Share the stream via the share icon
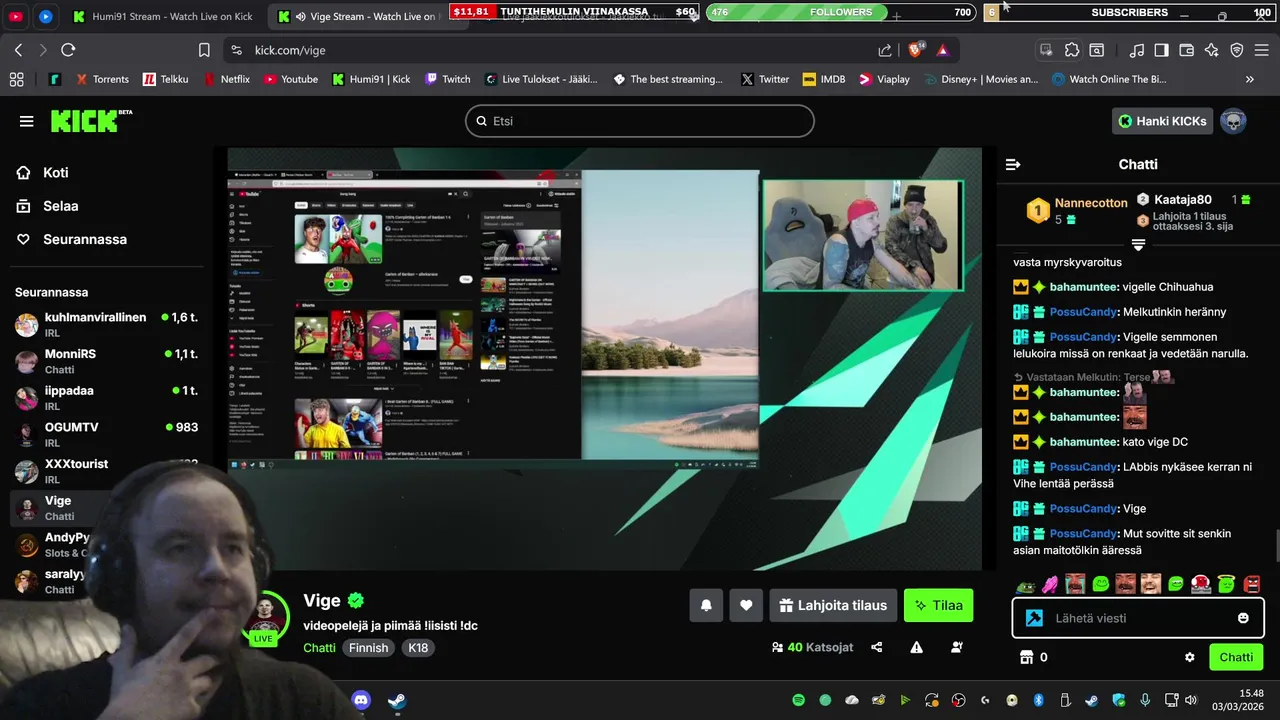Viewport: 1280px width, 720px height. click(x=877, y=647)
